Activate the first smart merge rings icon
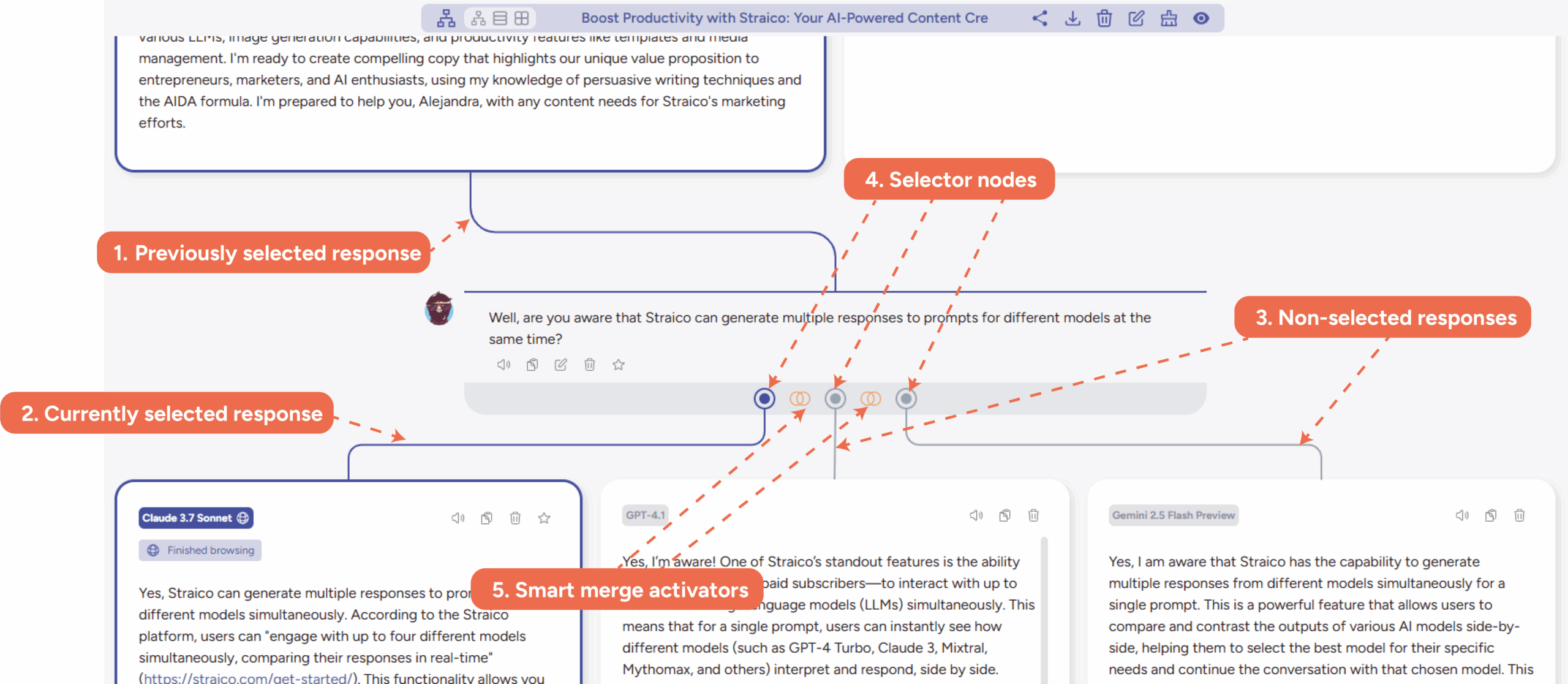The image size is (1568, 684). tap(799, 399)
